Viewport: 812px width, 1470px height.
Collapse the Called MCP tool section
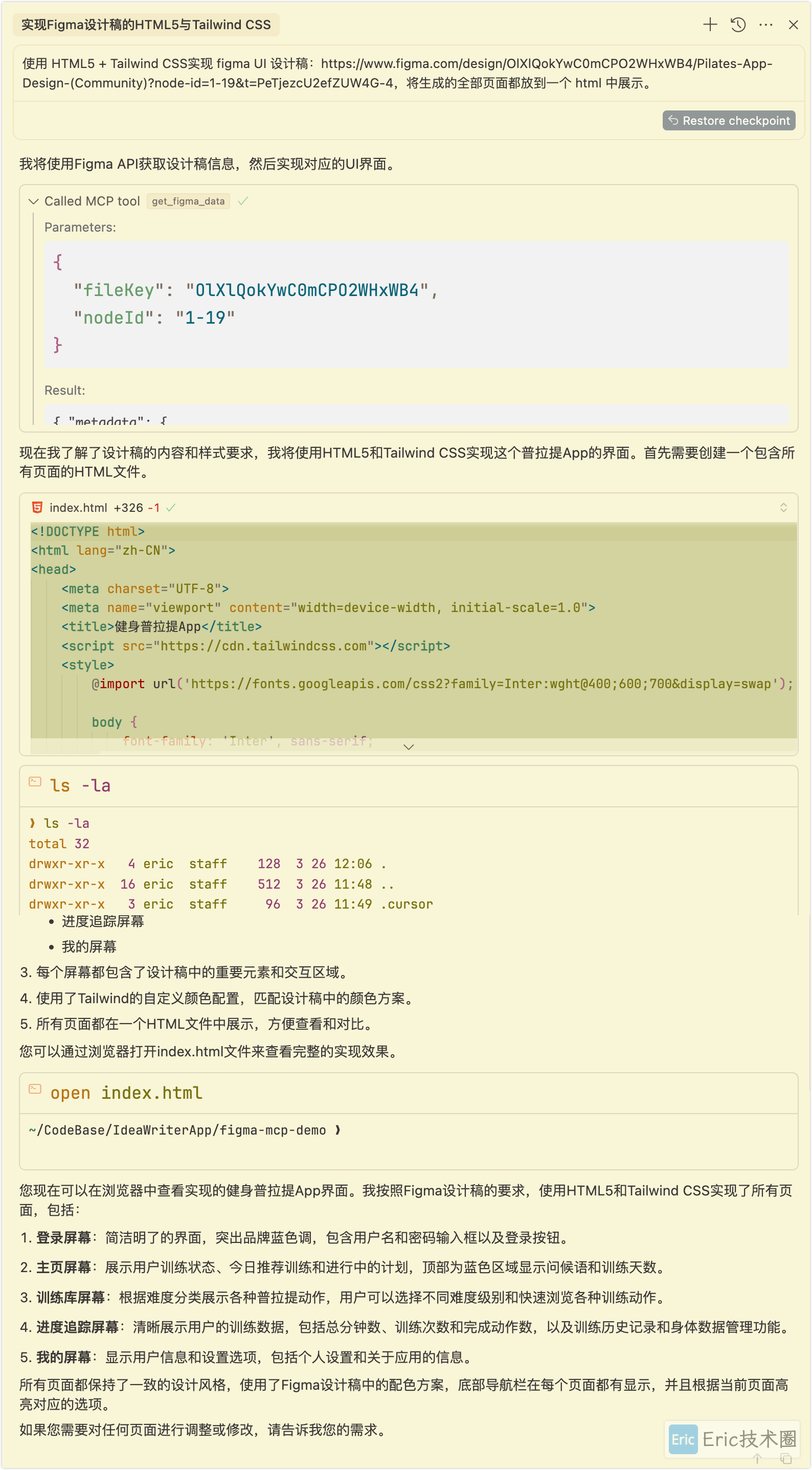[x=33, y=201]
